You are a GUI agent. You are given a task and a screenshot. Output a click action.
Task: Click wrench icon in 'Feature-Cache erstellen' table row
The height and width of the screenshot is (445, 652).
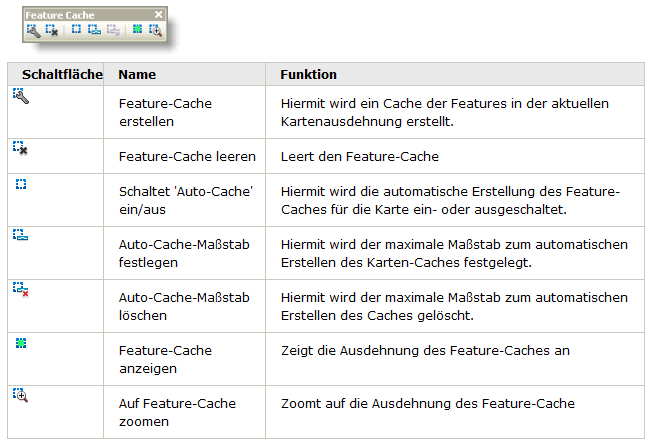pos(20,95)
